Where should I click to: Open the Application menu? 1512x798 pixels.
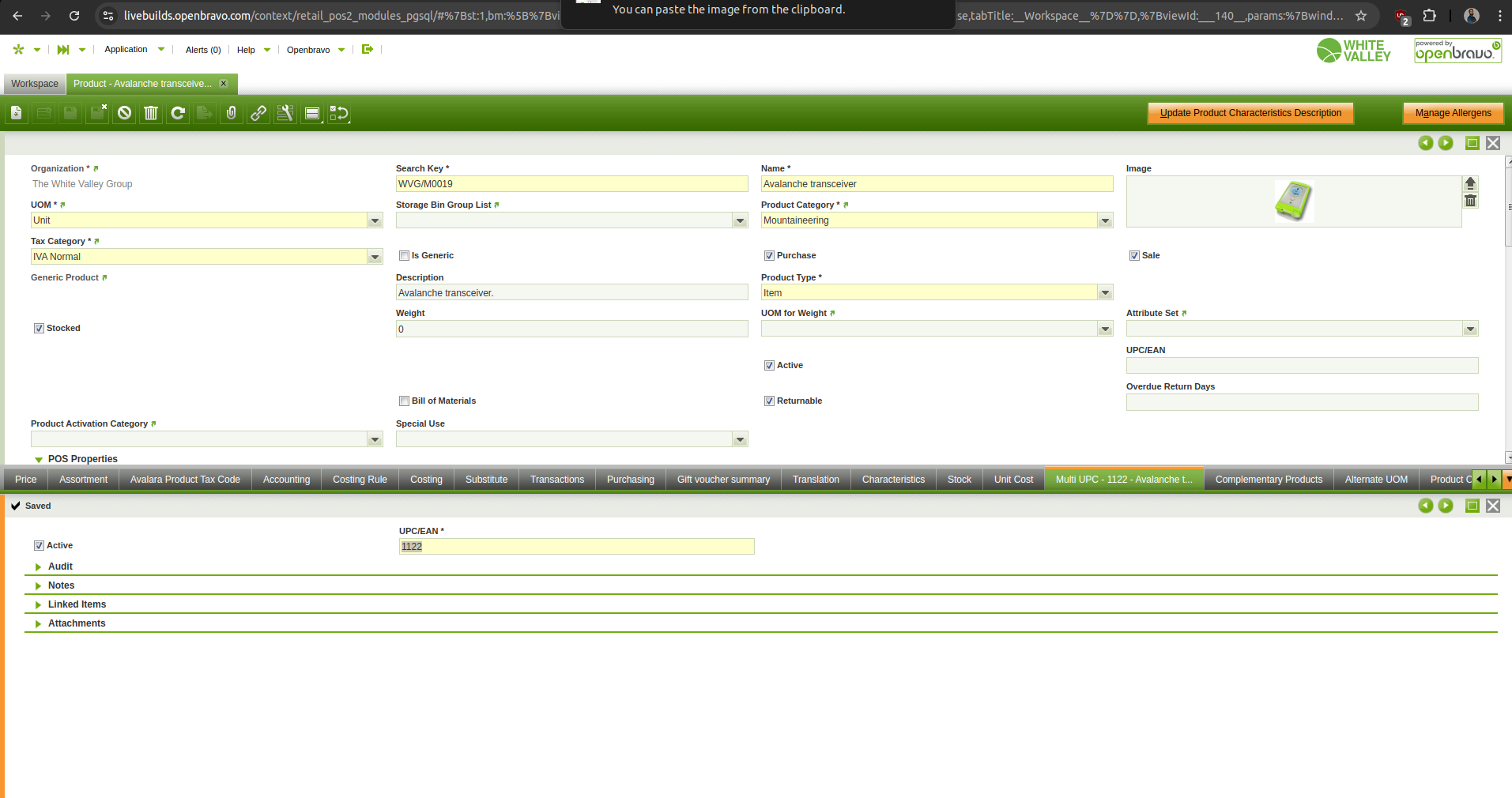(x=126, y=50)
